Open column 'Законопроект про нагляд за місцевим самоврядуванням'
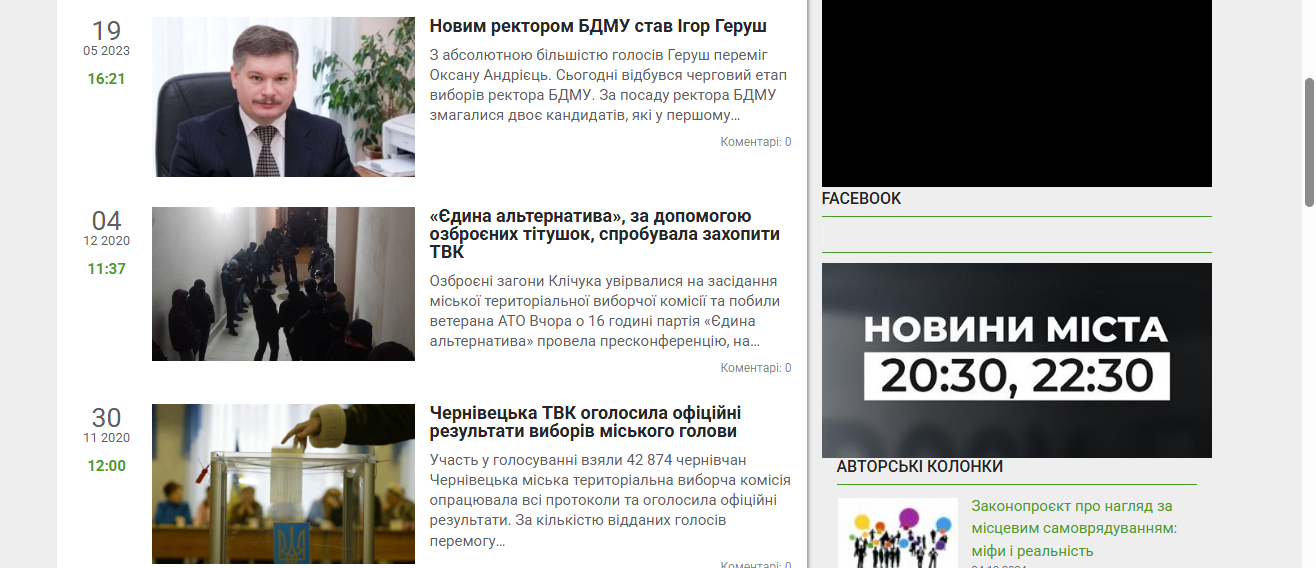 pos(1074,528)
